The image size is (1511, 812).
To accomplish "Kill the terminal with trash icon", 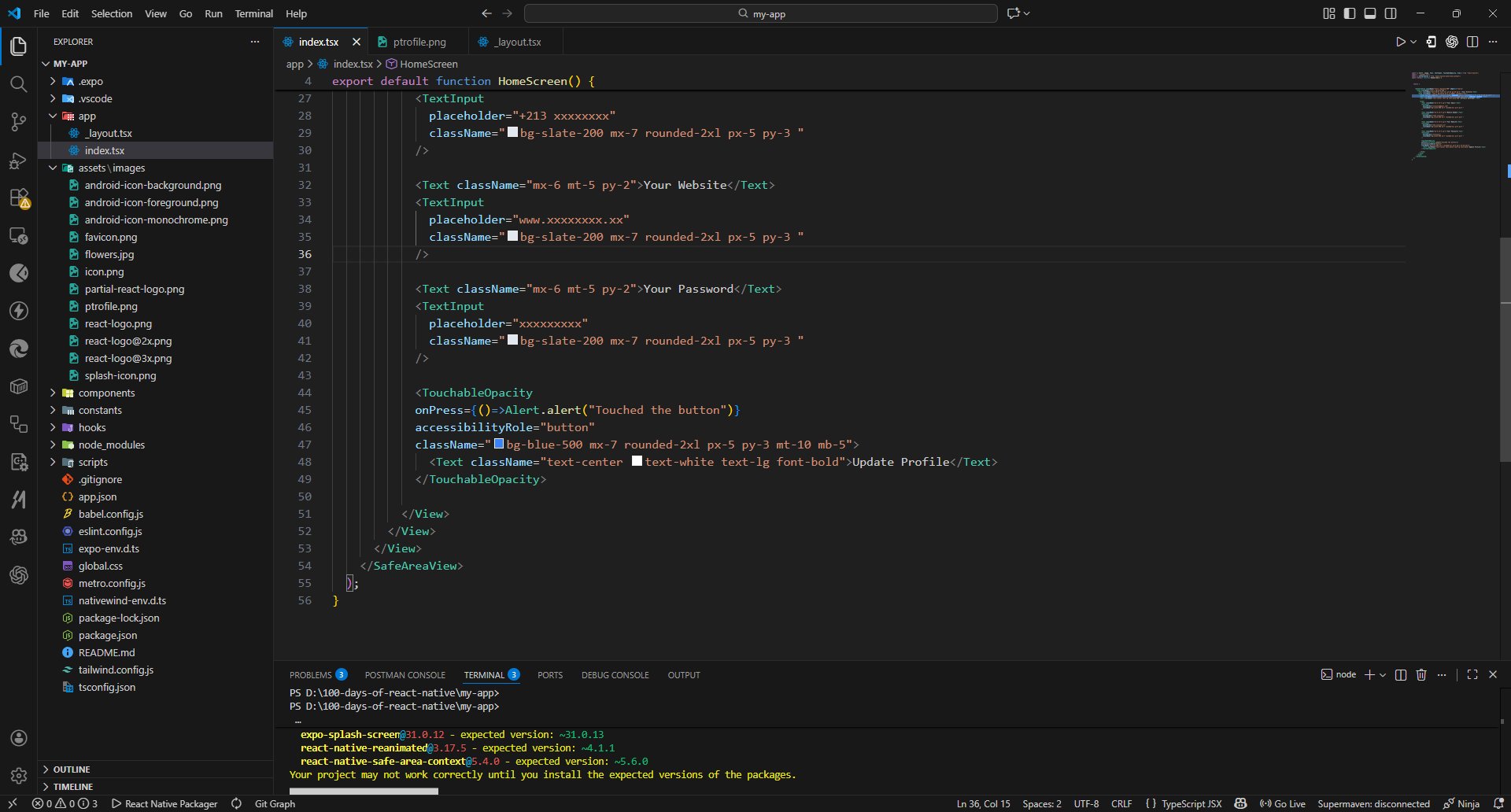I will click(1421, 675).
